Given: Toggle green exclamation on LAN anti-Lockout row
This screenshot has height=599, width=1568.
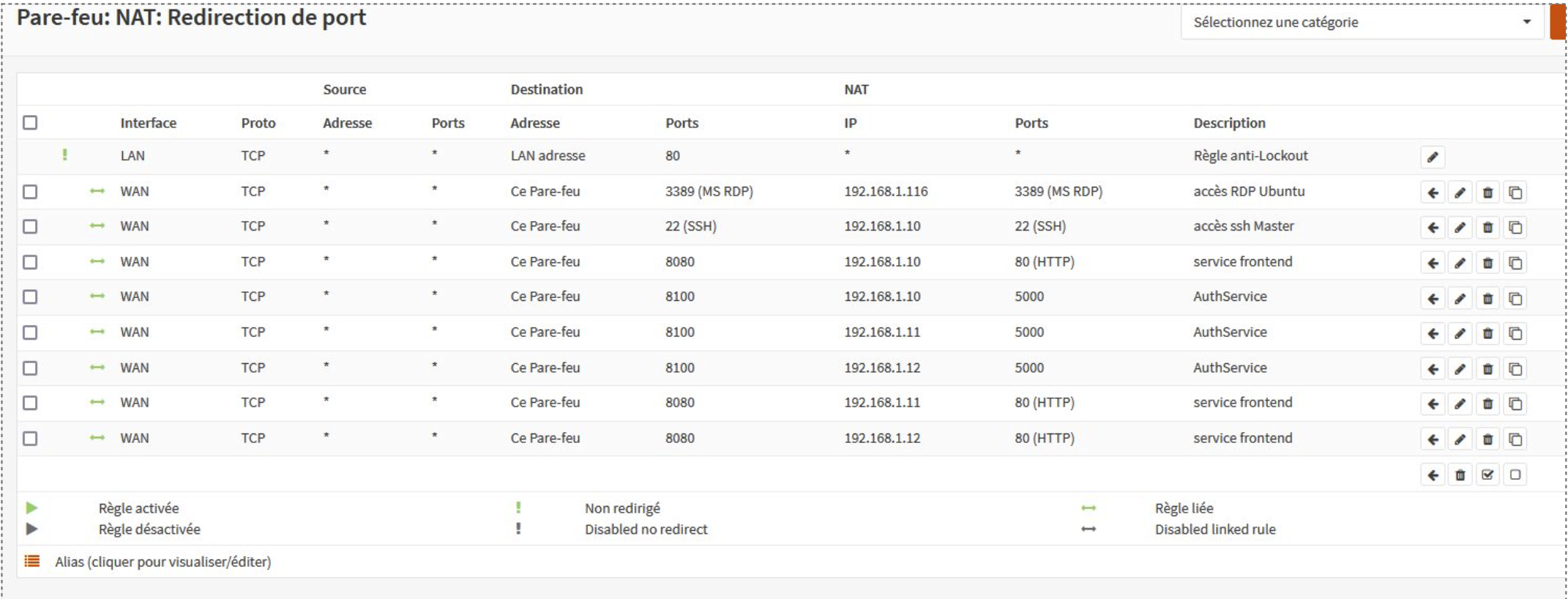Looking at the screenshot, I should tap(65, 155).
